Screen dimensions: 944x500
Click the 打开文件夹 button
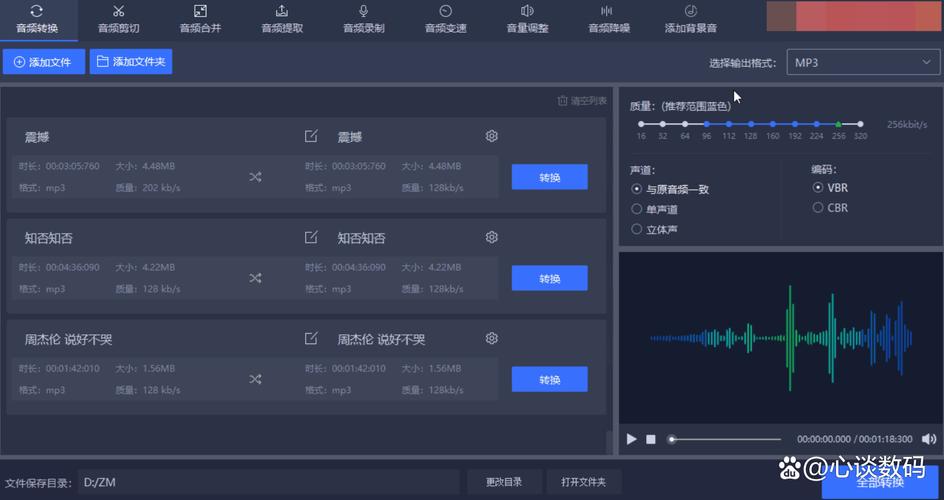tap(584, 482)
